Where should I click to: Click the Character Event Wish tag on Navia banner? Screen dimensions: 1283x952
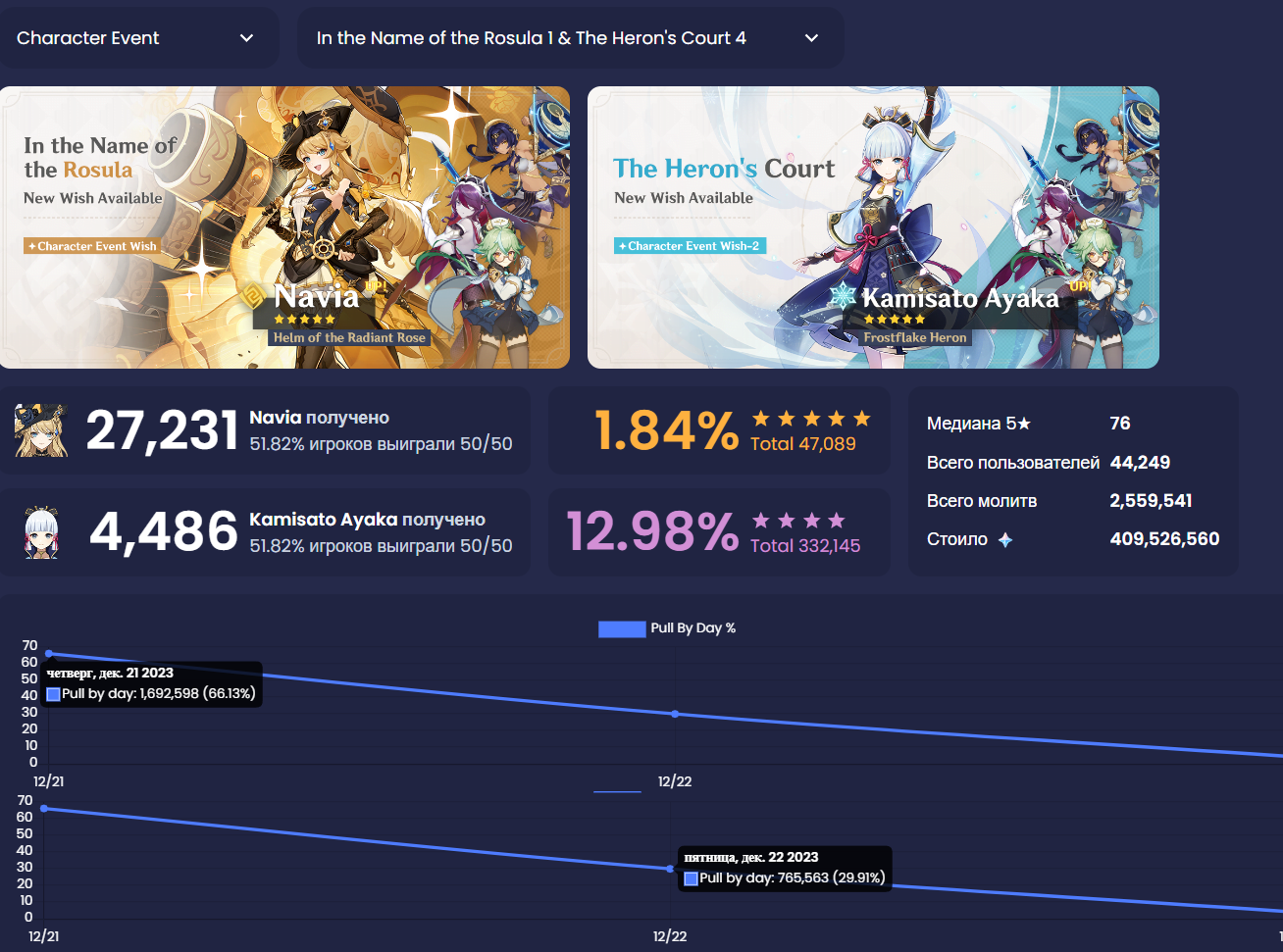(x=92, y=246)
